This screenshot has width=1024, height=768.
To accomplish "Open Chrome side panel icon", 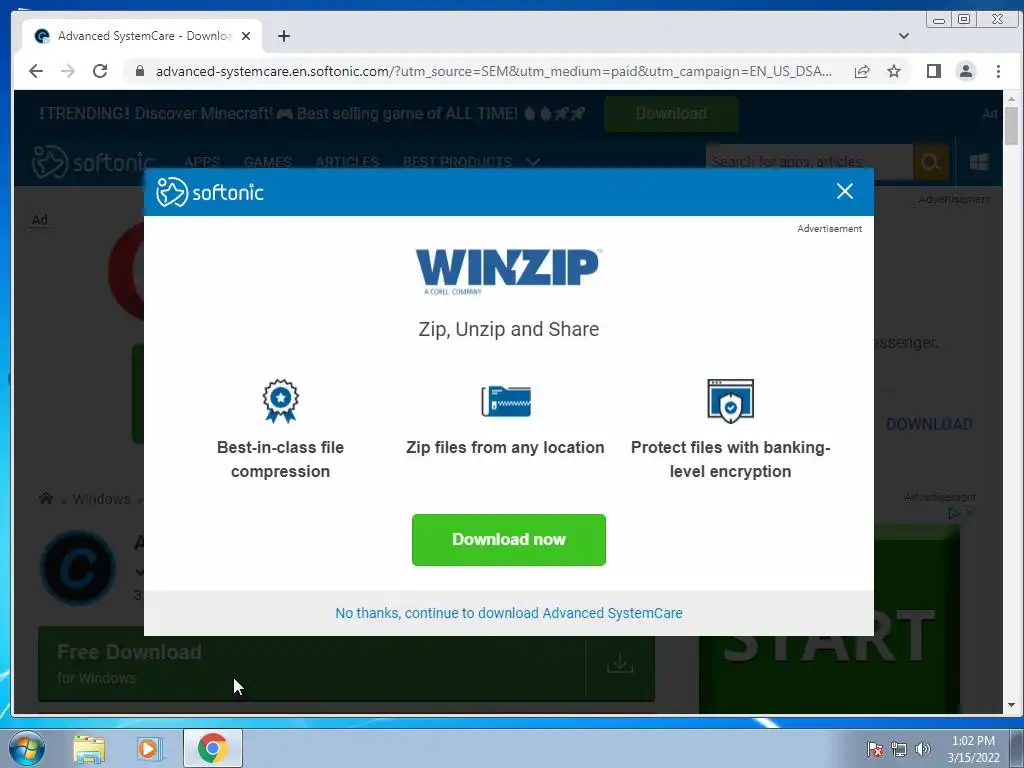I will click(934, 71).
